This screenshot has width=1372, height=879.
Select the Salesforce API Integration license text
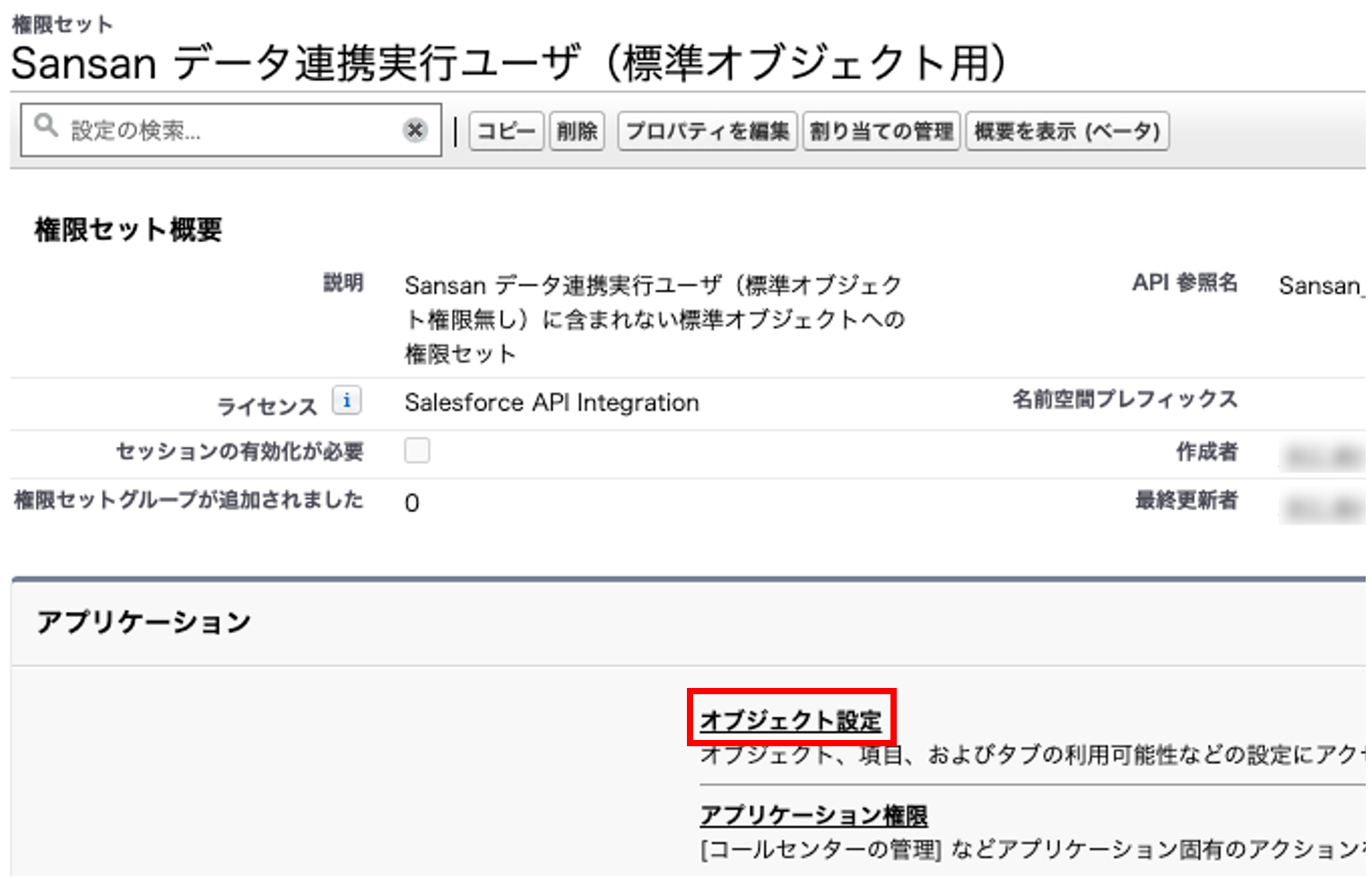click(551, 403)
